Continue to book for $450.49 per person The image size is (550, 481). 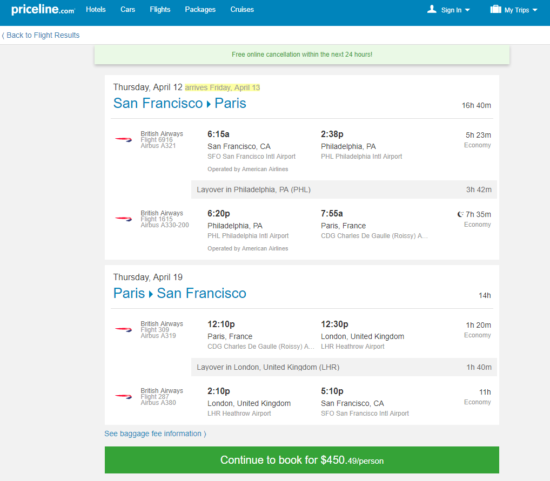[x=302, y=460]
